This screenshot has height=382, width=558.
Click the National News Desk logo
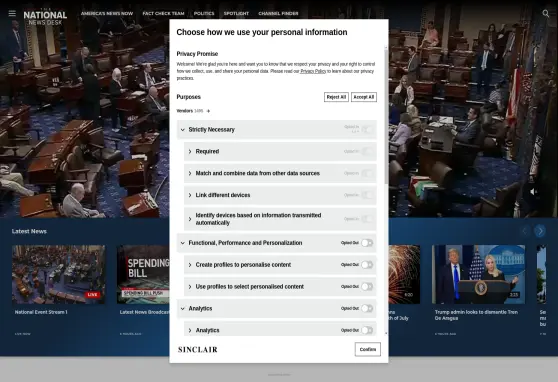pyautogui.click(x=45, y=17)
